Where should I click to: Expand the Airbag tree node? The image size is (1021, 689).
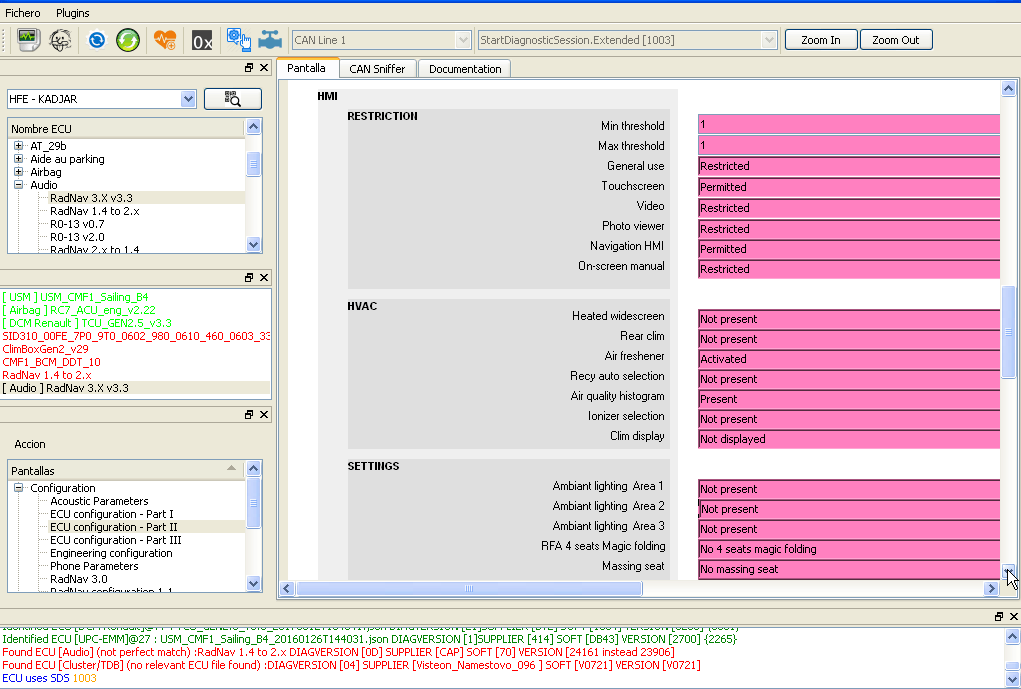point(18,172)
